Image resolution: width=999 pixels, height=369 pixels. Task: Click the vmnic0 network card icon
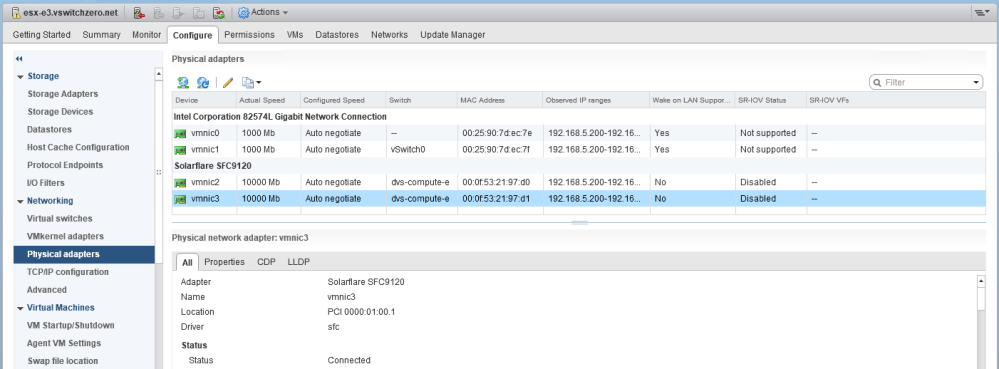click(180, 133)
